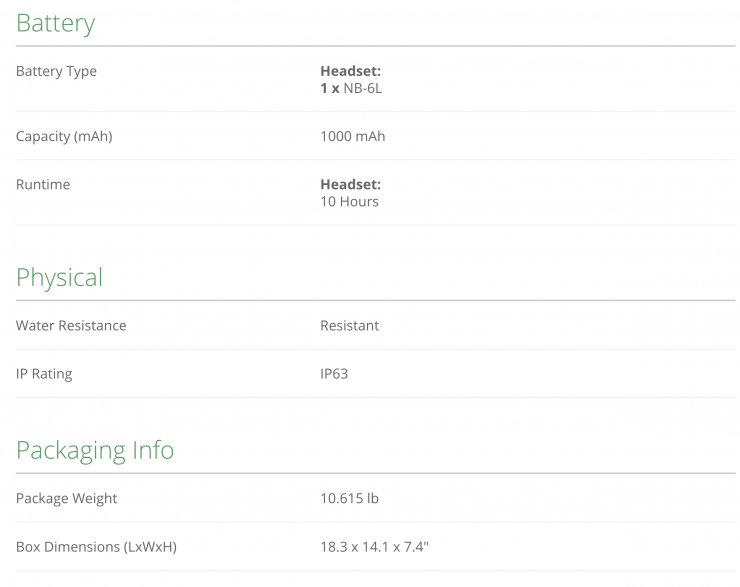This screenshot has width=740, height=587.
Task: Click the bold Headset label in the Runtime row
Action: click(350, 184)
